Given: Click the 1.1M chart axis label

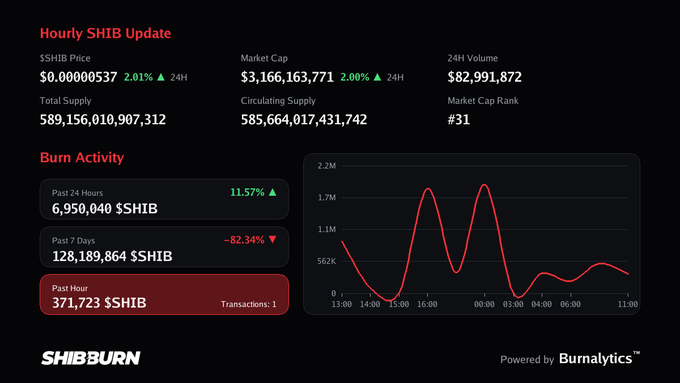Looking at the screenshot, I should [x=327, y=229].
